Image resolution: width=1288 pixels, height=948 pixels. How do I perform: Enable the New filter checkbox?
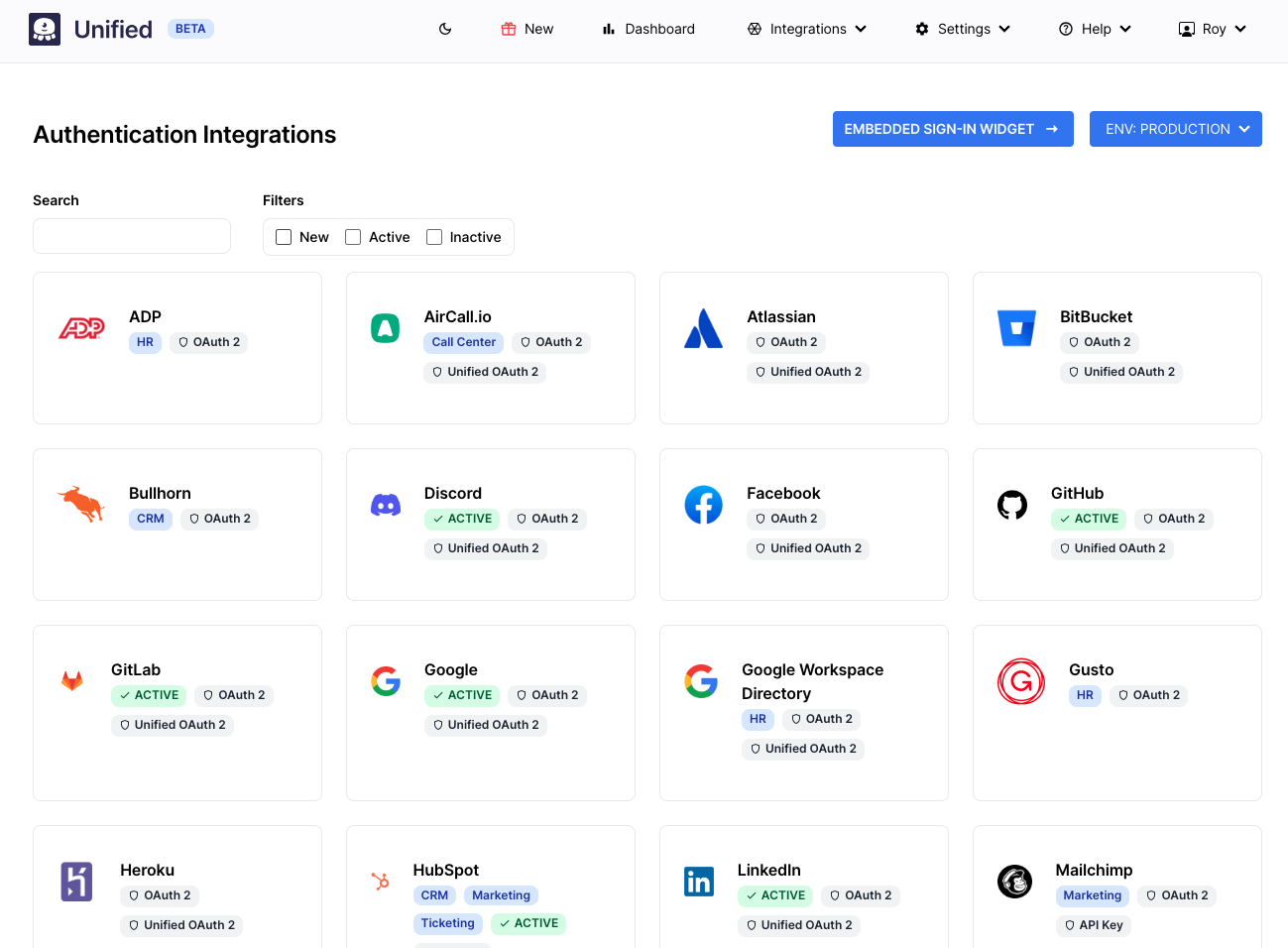pos(284,237)
